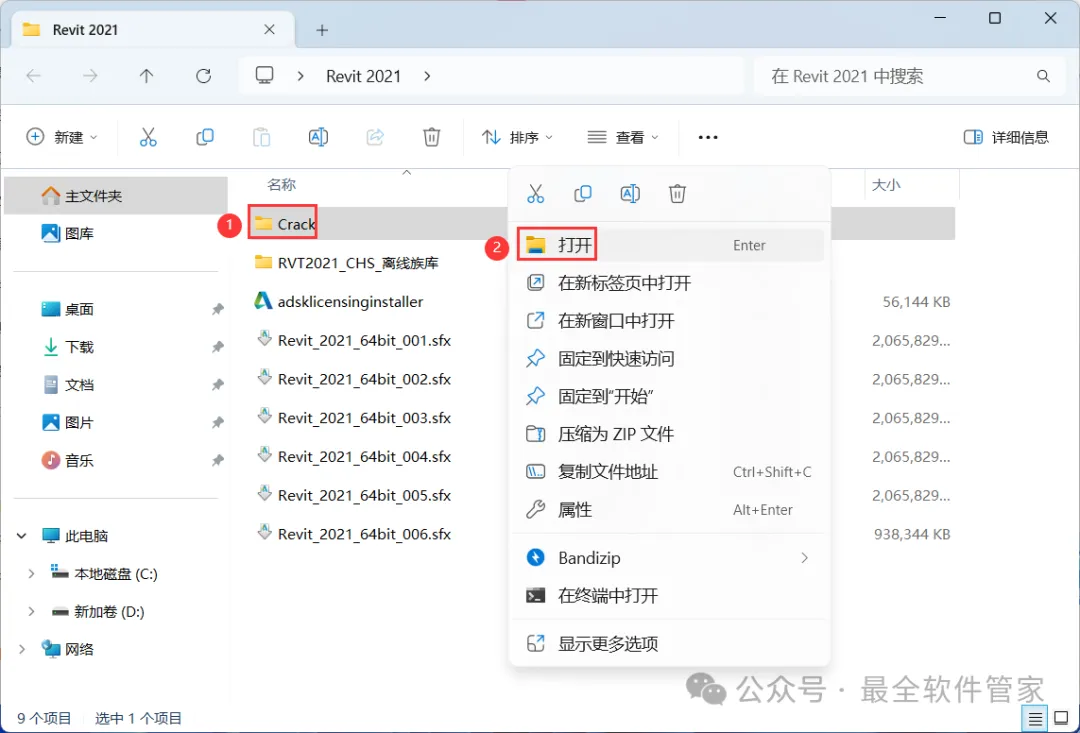The height and width of the screenshot is (733, 1080).
Task: Open the see-more ellipsis menu
Action: coord(708,137)
